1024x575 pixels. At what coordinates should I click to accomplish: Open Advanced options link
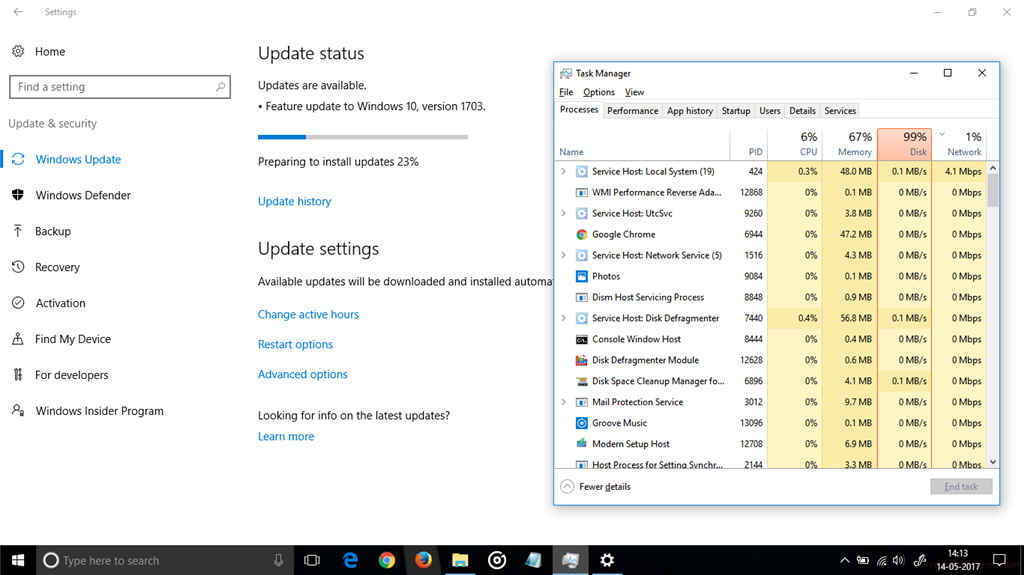302,374
